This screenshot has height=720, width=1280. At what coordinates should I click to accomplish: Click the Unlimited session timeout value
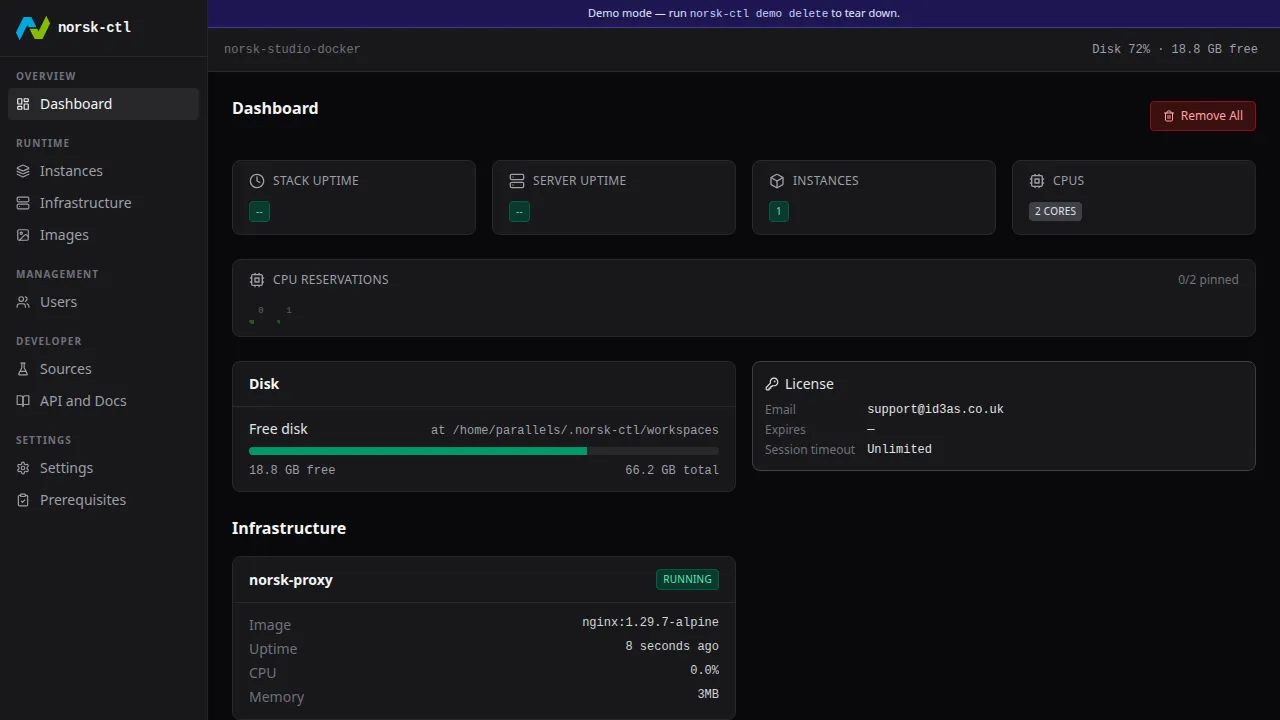click(899, 450)
